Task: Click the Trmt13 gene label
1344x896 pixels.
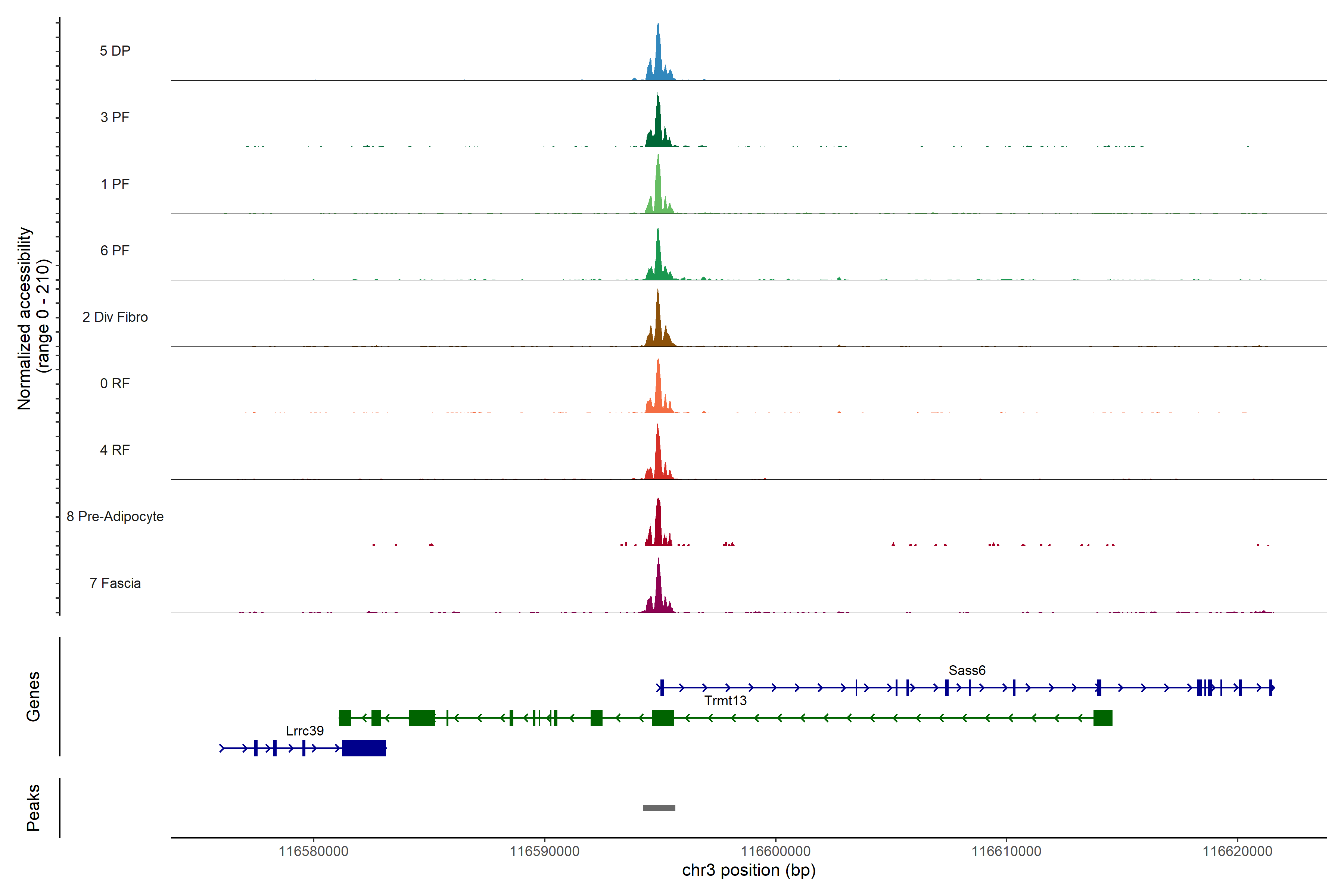Action: click(725, 701)
